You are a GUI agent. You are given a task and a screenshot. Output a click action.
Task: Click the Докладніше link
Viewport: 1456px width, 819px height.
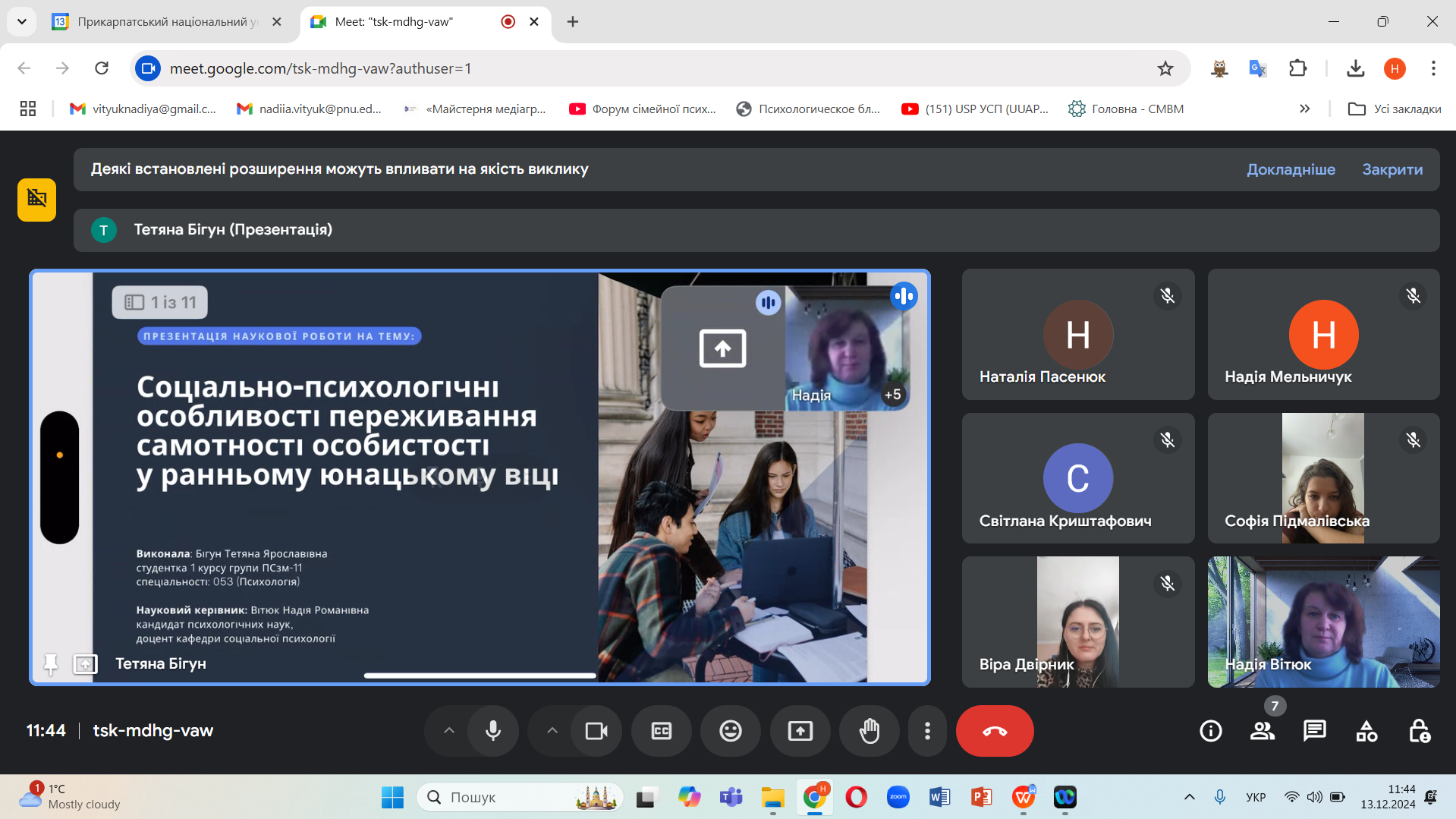(1291, 169)
